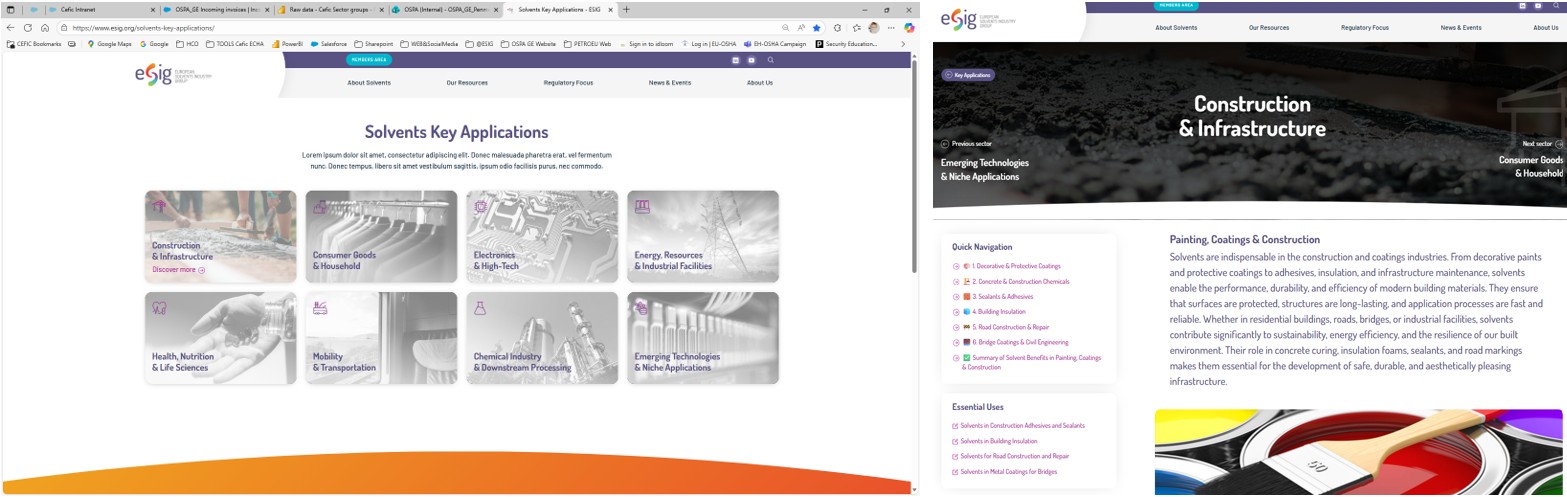Open the Copilot icon in the browser toolbar
This screenshot has width=1567, height=497.
(x=909, y=28)
